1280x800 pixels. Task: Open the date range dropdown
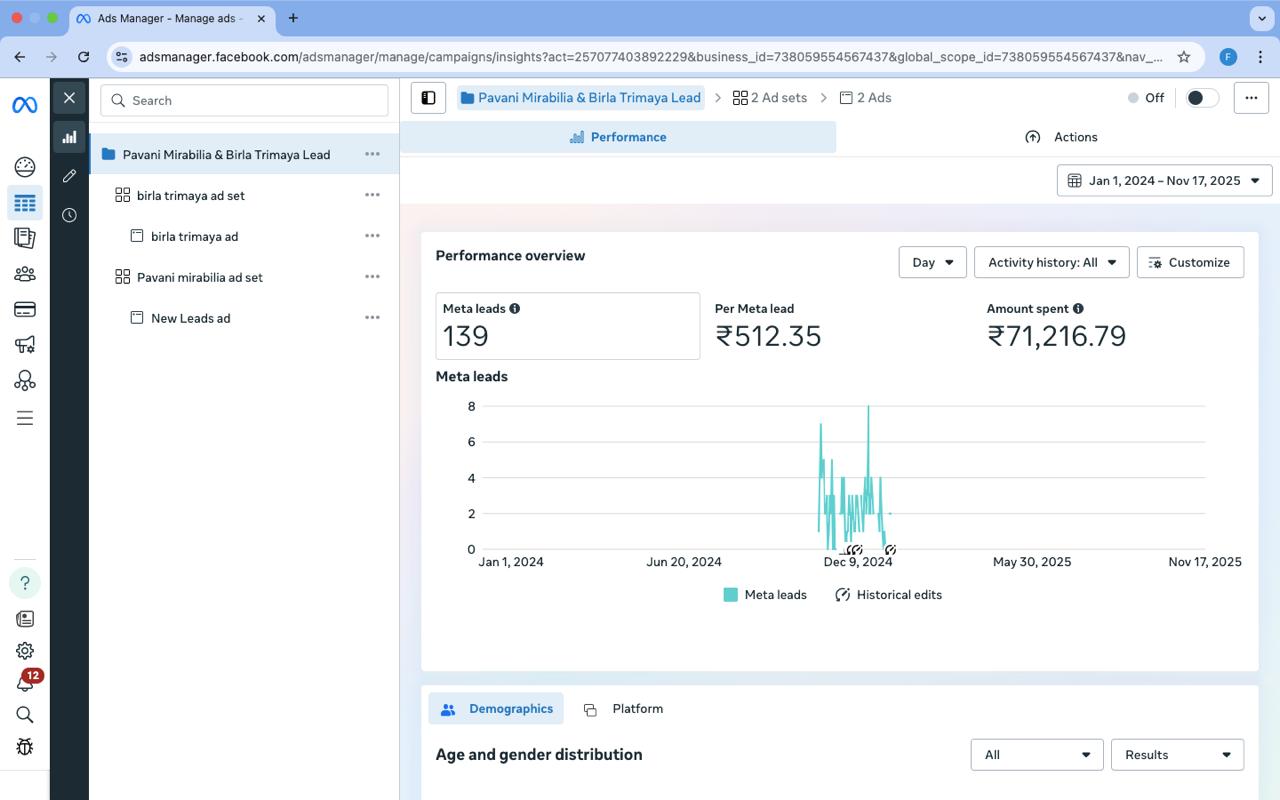1164,181
